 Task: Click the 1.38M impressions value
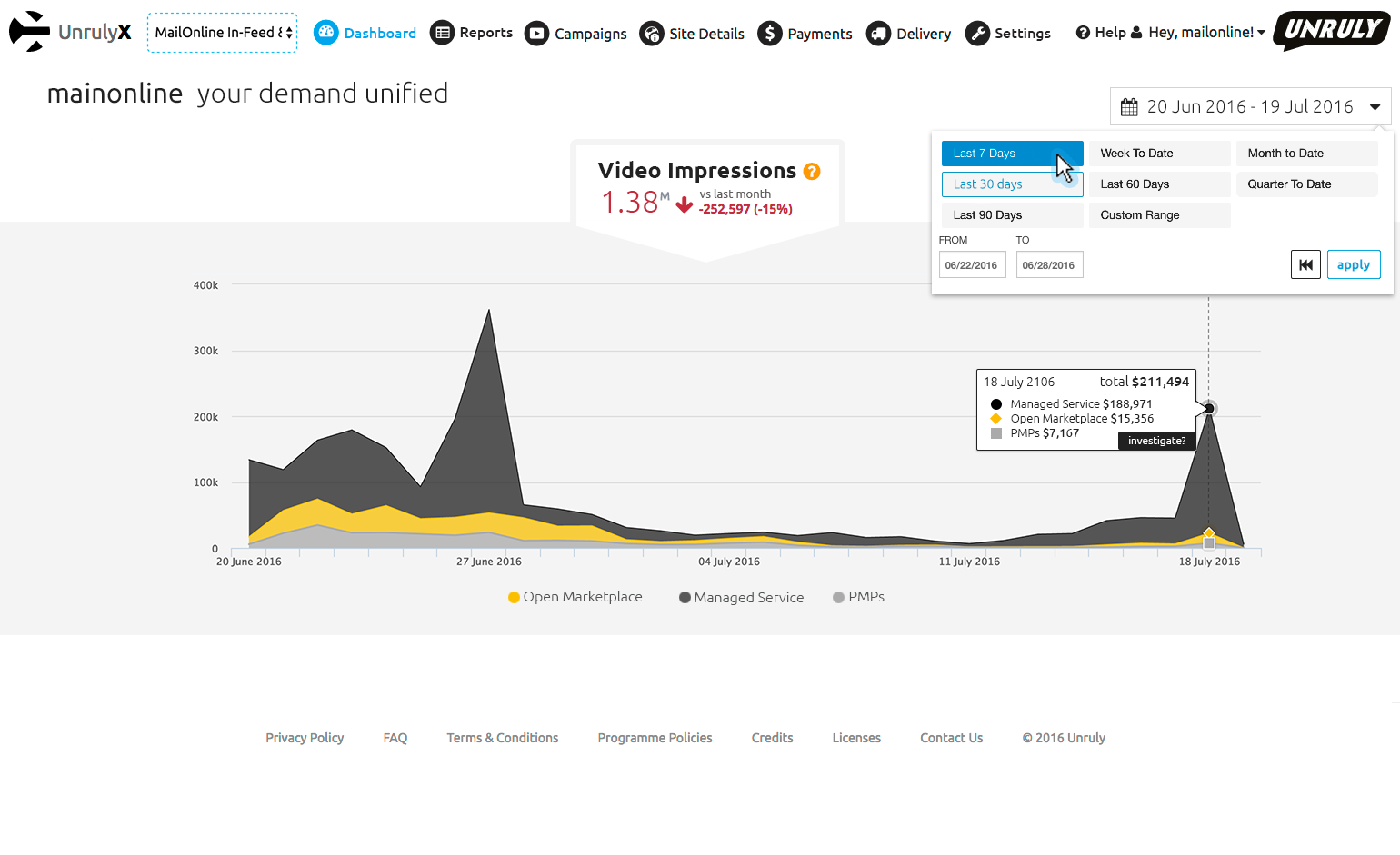click(635, 202)
